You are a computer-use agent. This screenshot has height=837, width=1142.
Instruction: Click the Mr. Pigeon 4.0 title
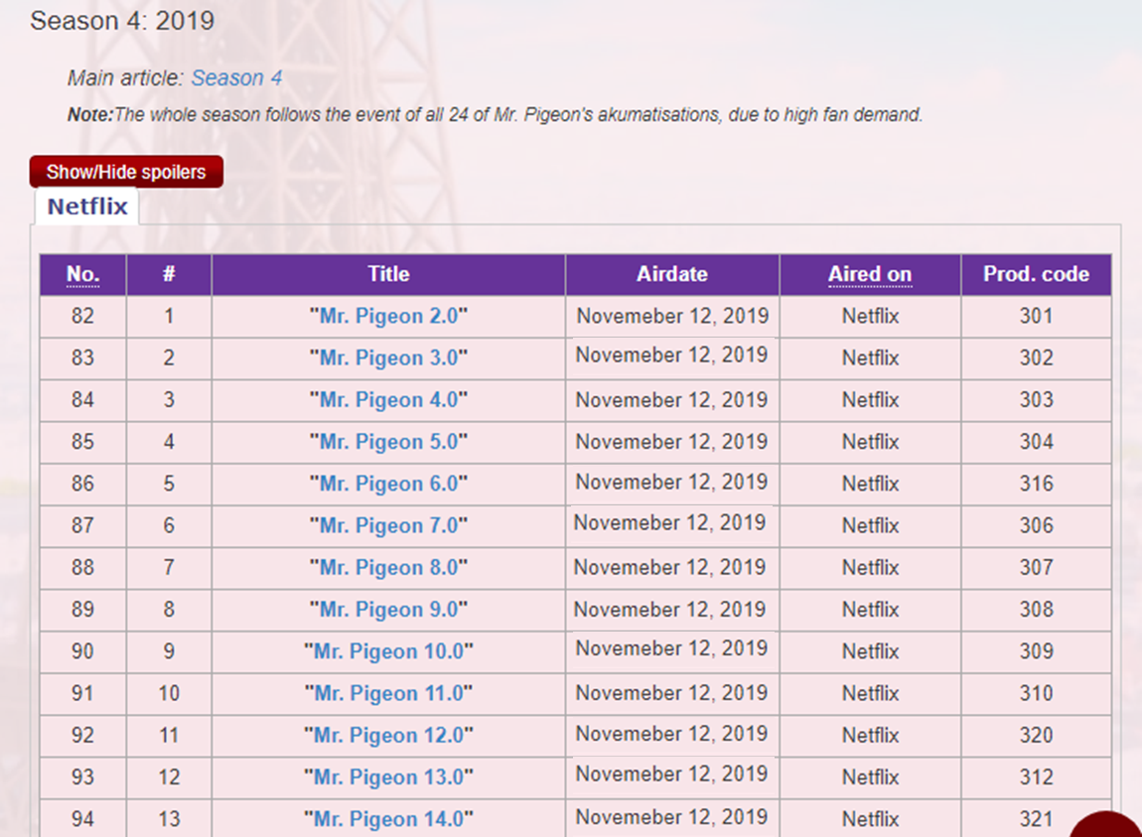pyautogui.click(x=388, y=400)
